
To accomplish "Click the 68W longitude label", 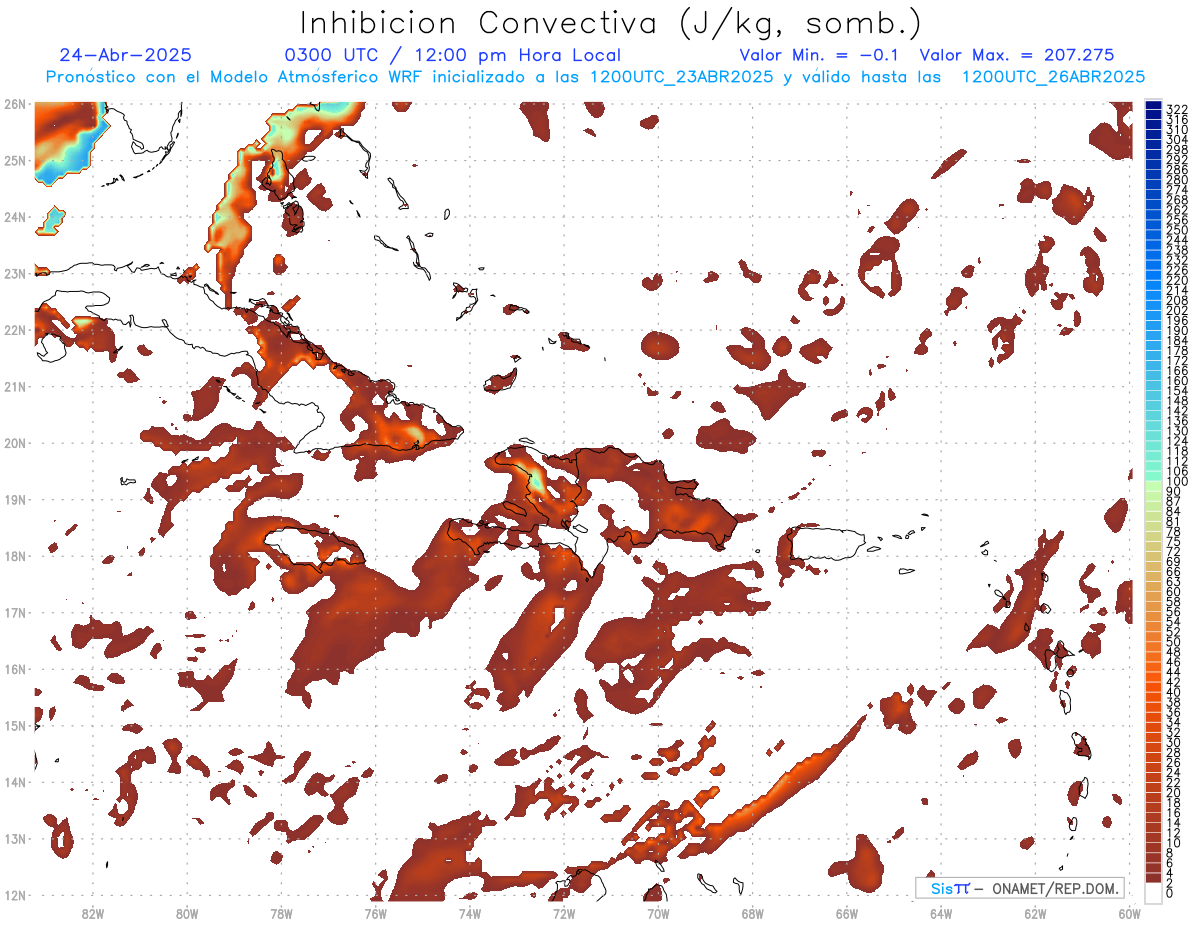I will [753, 913].
